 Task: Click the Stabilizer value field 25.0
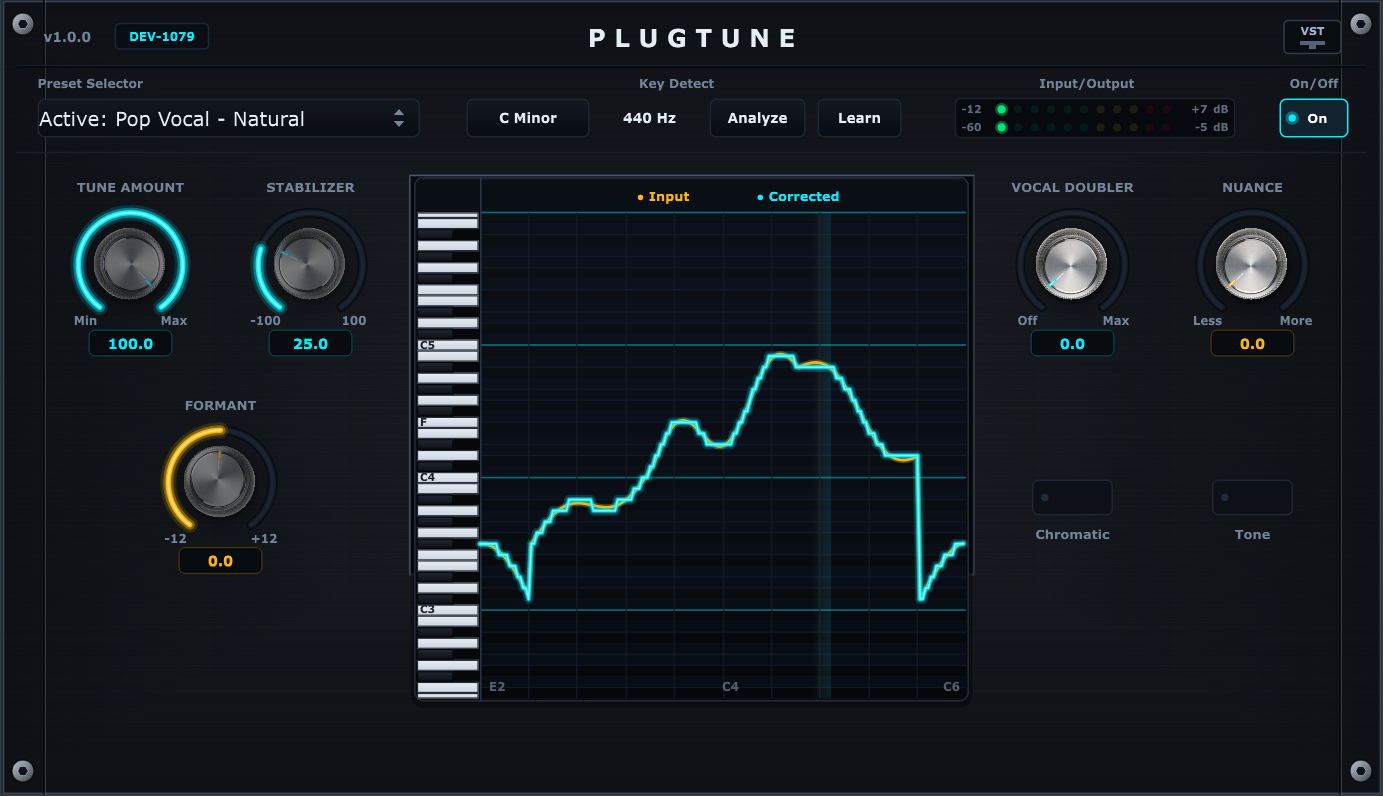pos(310,343)
